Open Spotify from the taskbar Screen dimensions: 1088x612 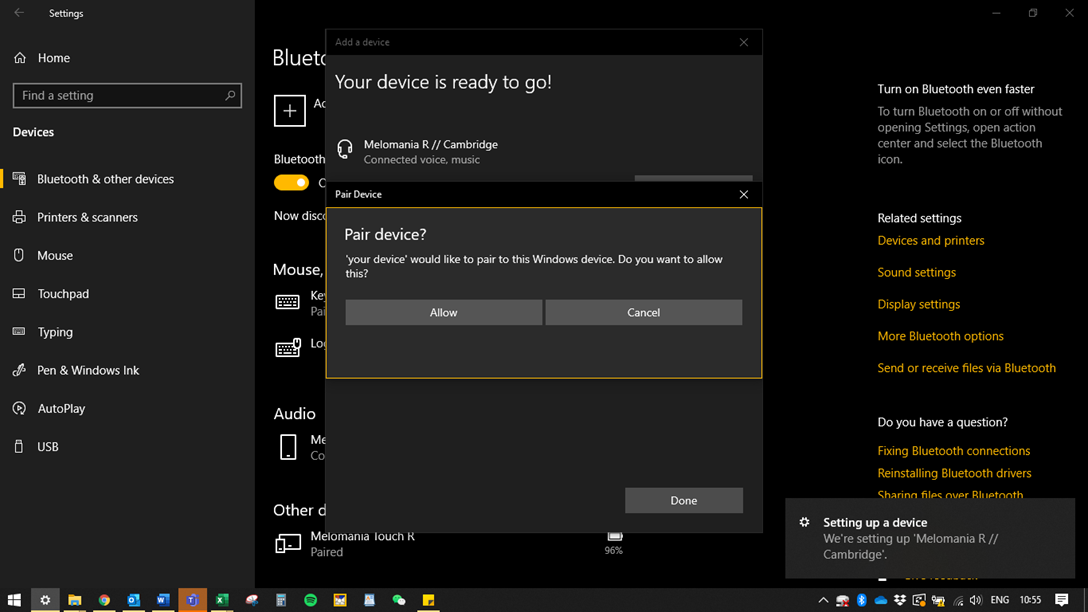click(x=310, y=600)
